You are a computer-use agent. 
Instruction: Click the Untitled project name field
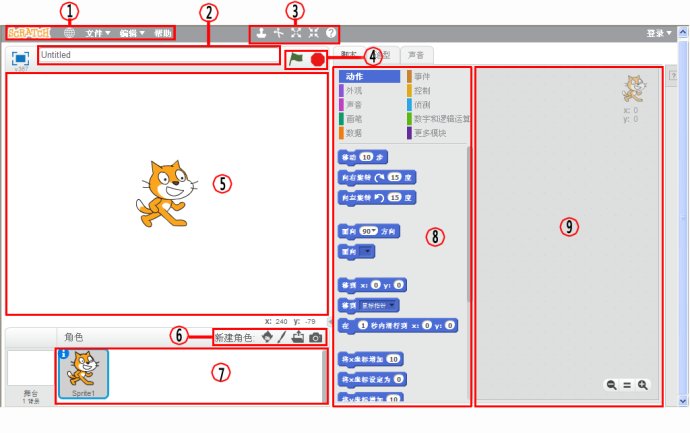tap(158, 55)
